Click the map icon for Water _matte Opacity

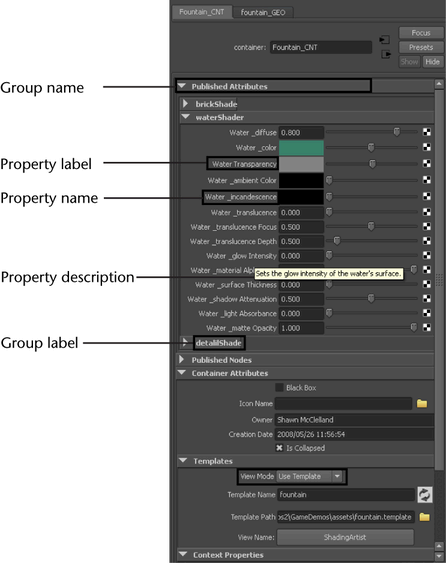coord(427,327)
